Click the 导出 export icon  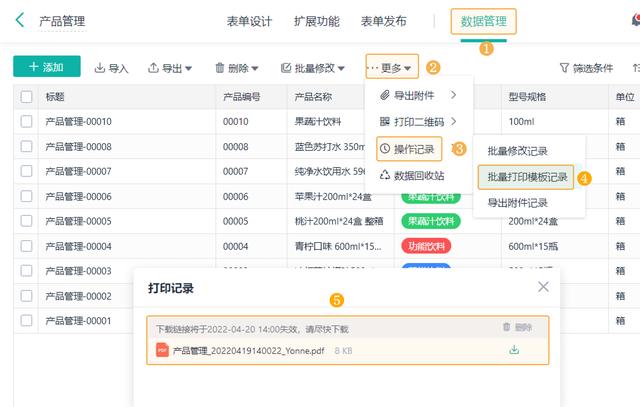[x=153, y=68]
